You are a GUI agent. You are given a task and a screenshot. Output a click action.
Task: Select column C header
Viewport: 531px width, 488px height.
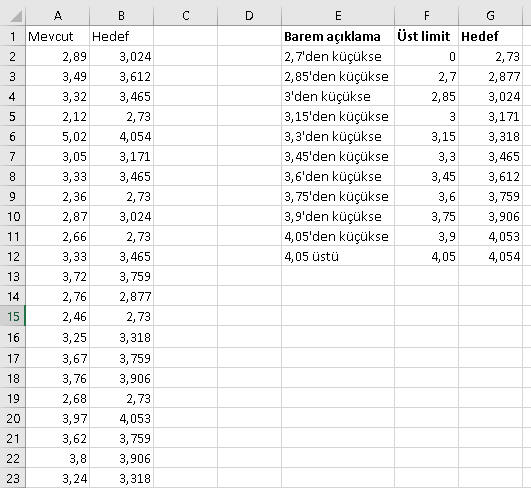tap(186, 16)
